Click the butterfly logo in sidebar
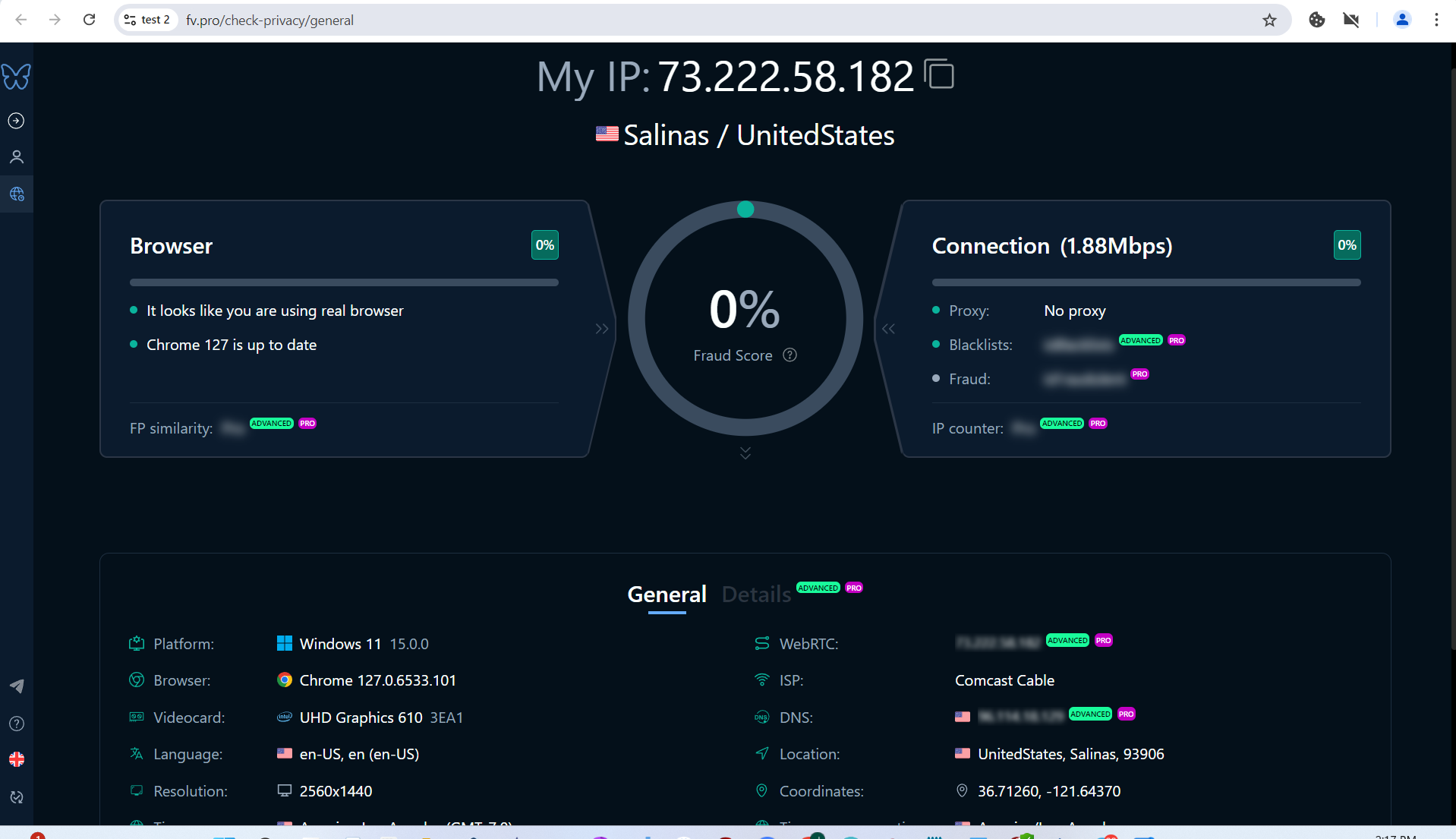This screenshot has width=1456, height=839. click(16, 76)
